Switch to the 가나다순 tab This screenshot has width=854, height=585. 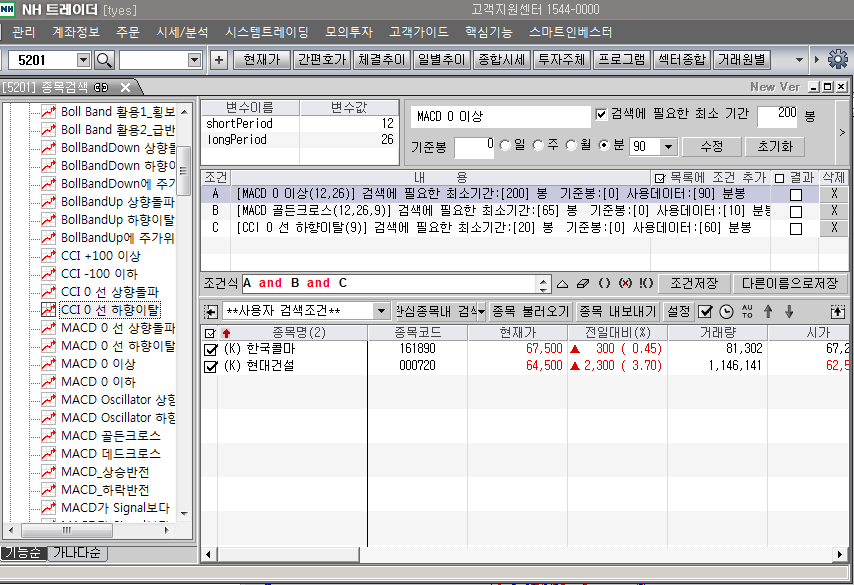point(79,553)
